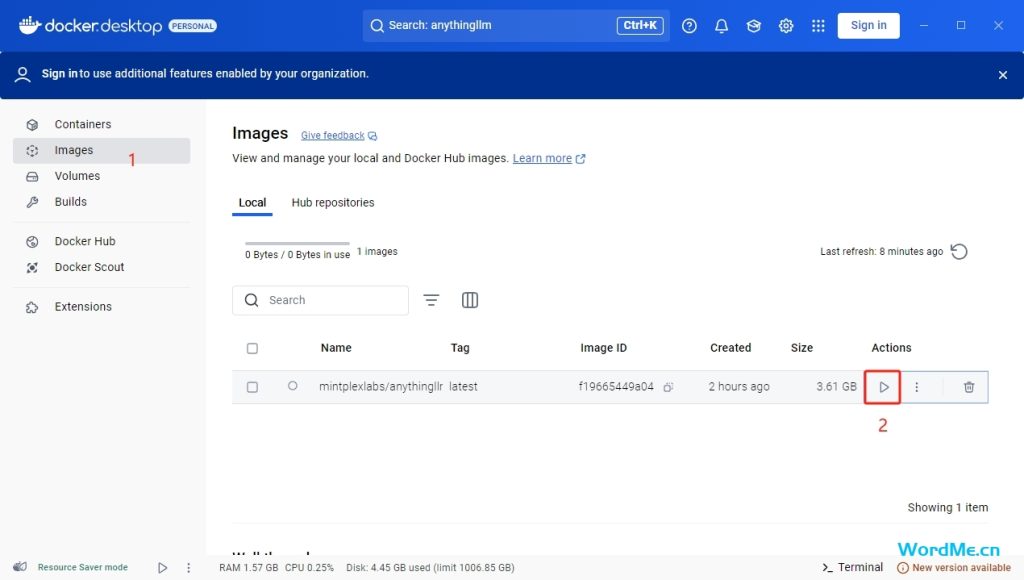
Task: Click the PERSONAL plan badge
Action: [193, 26]
